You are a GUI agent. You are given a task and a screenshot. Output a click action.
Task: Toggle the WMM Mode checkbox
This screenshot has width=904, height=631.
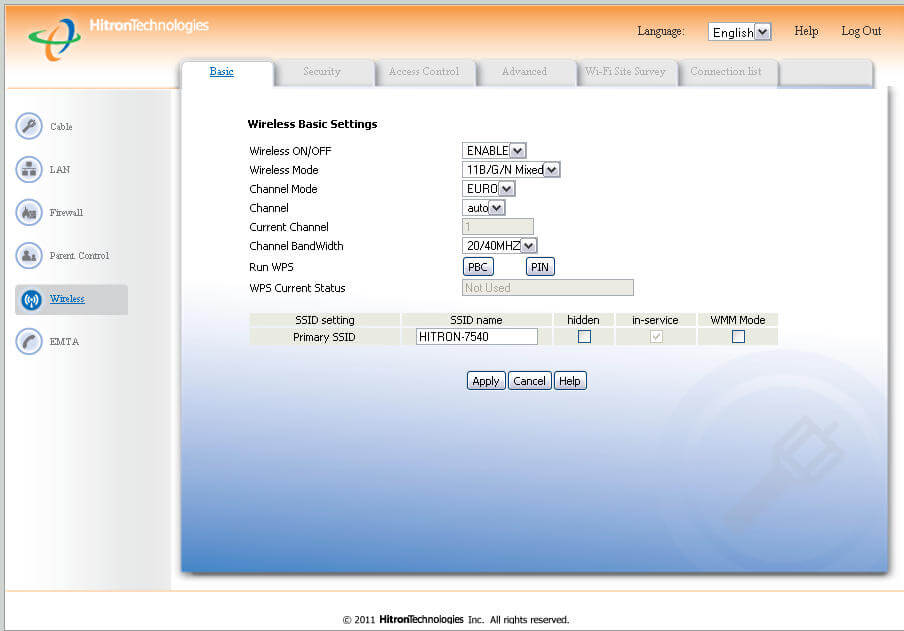[x=738, y=337]
